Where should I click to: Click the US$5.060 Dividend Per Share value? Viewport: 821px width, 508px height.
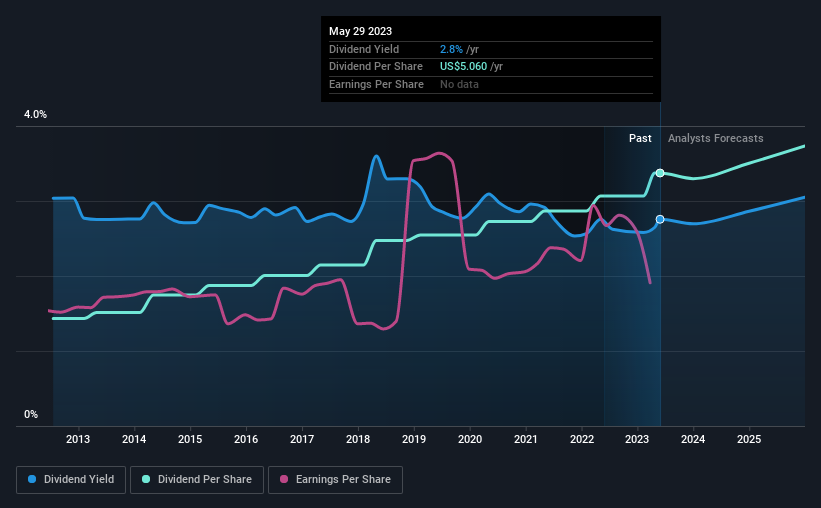click(x=463, y=67)
